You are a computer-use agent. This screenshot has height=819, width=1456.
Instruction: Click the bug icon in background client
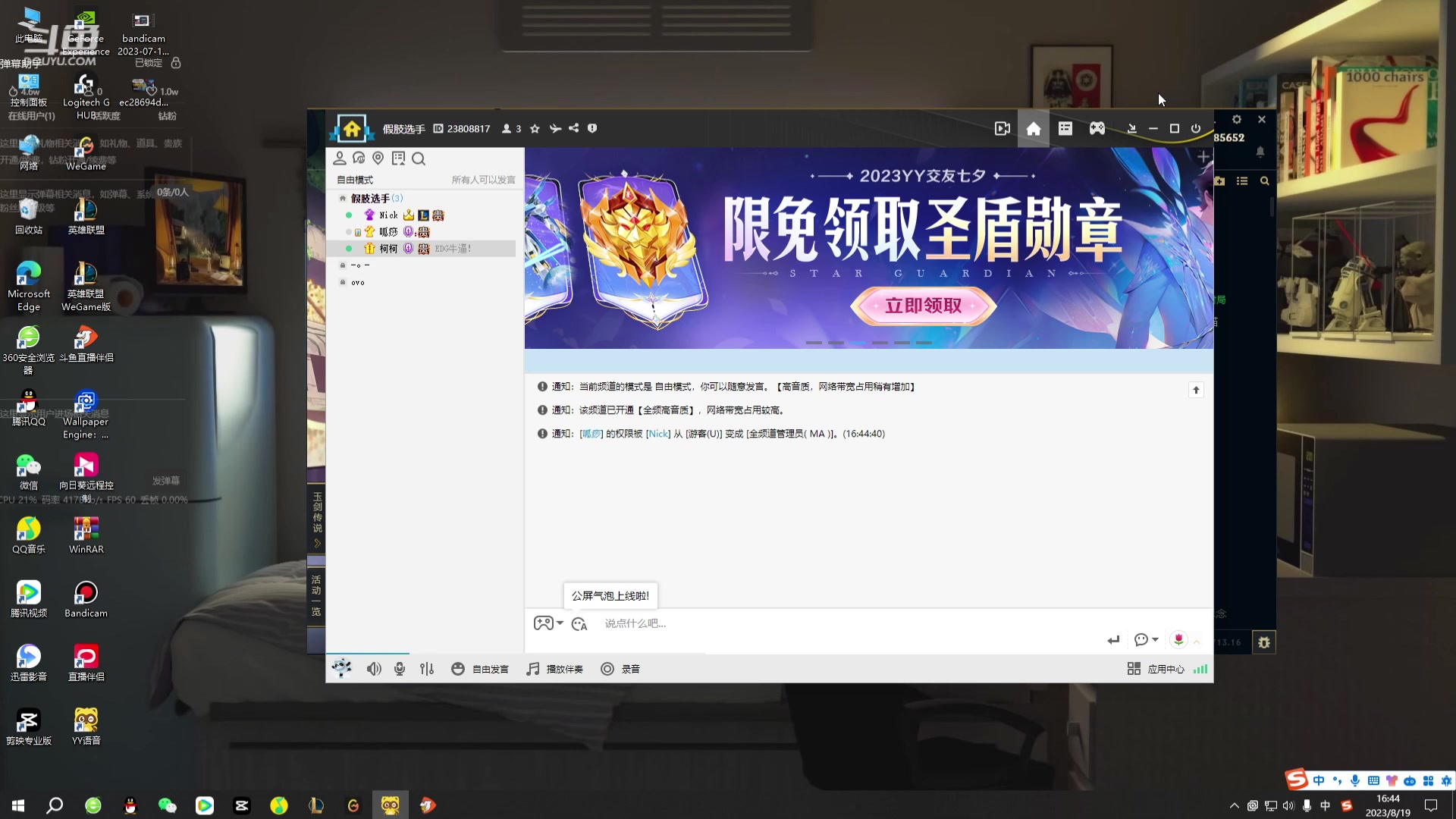(x=1264, y=642)
